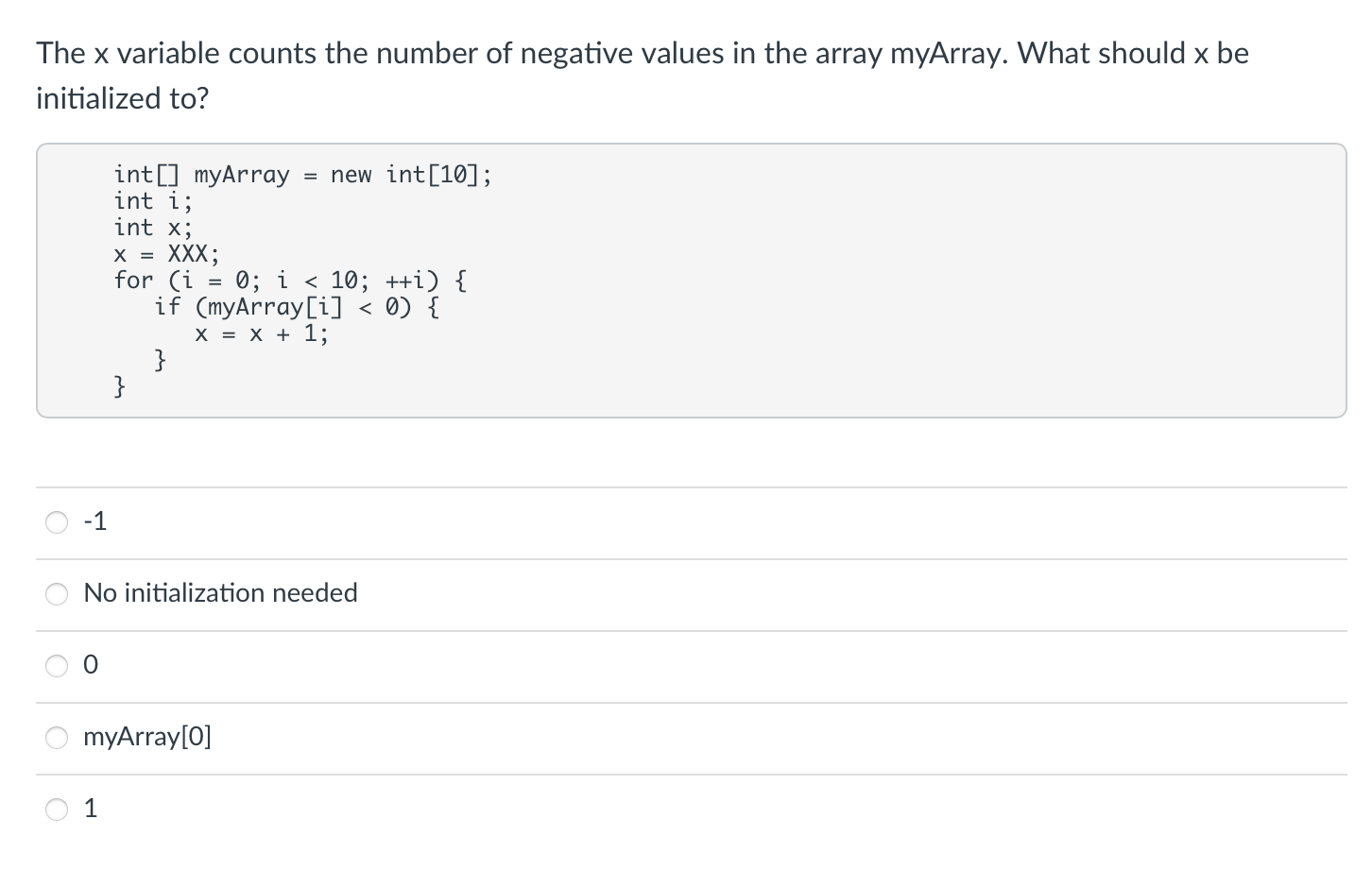The height and width of the screenshot is (870, 1372).
Task: Click the int[] myArray declaration line
Action: [x=302, y=174]
